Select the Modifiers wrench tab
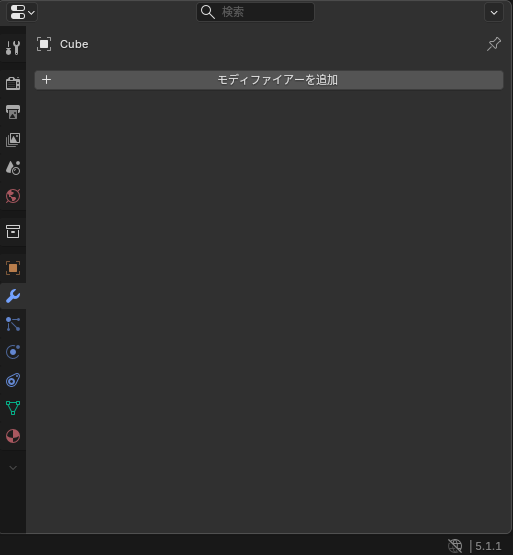 click(x=13, y=296)
